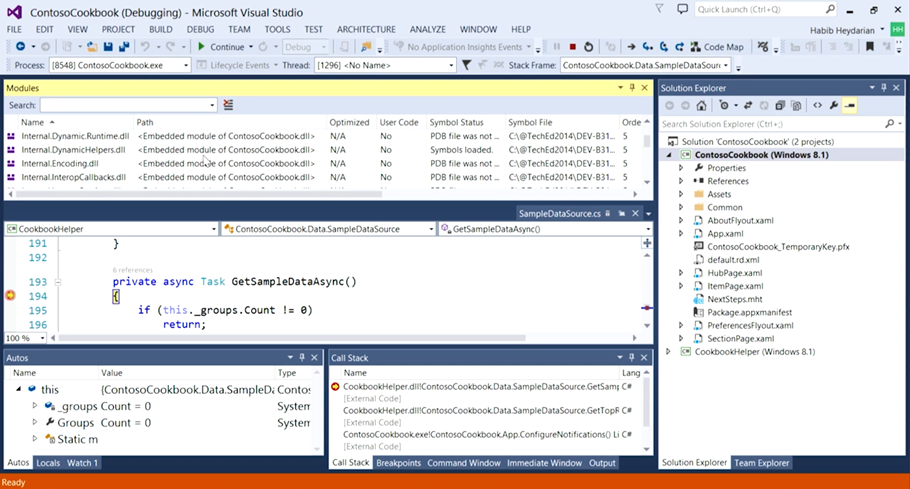Switch to the Locals tab
The width and height of the screenshot is (910, 489).
point(48,463)
